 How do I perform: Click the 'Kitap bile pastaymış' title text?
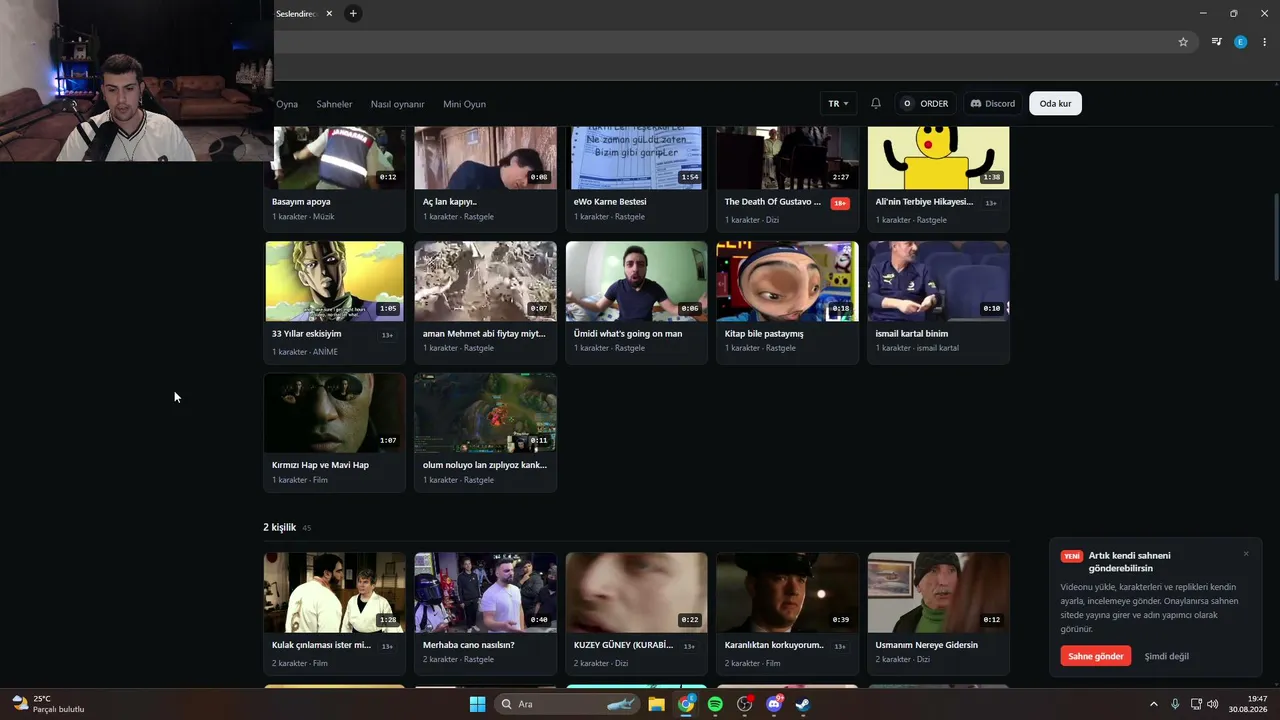[x=764, y=333]
